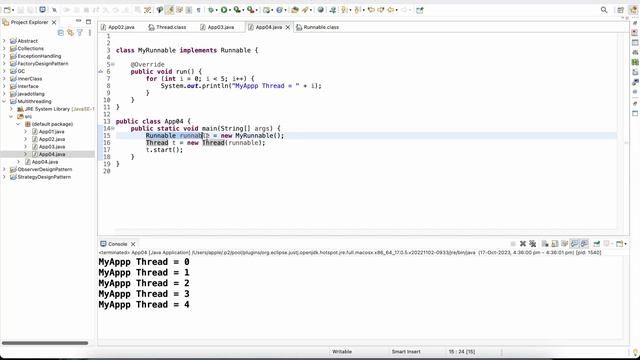The height and width of the screenshot is (360, 640).
Task: Expand the Collections project
Action: pos(4,49)
